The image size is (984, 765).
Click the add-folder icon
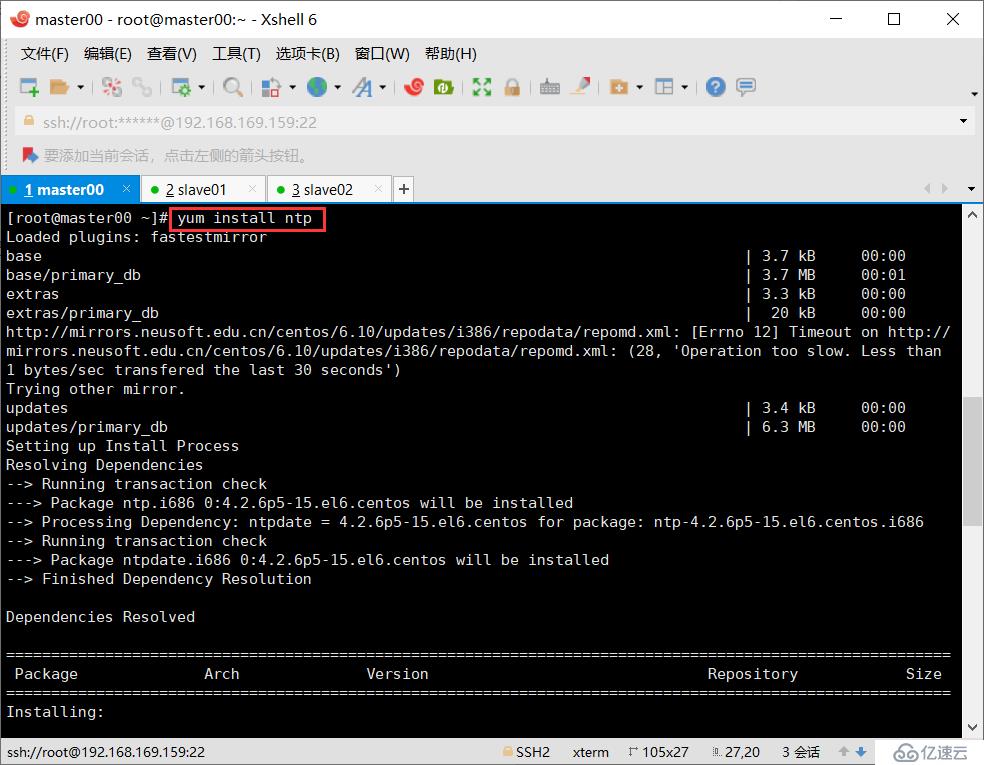click(x=619, y=87)
